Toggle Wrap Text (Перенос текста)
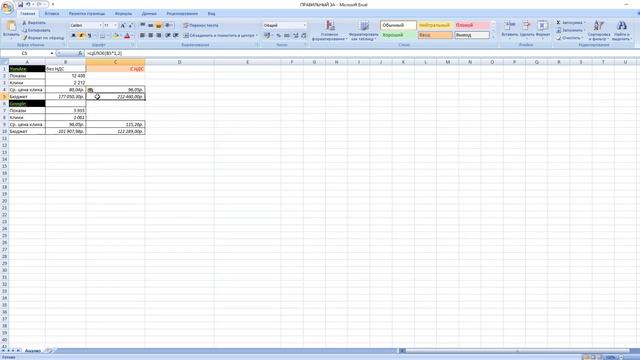The height and width of the screenshot is (360, 640). (x=201, y=25)
